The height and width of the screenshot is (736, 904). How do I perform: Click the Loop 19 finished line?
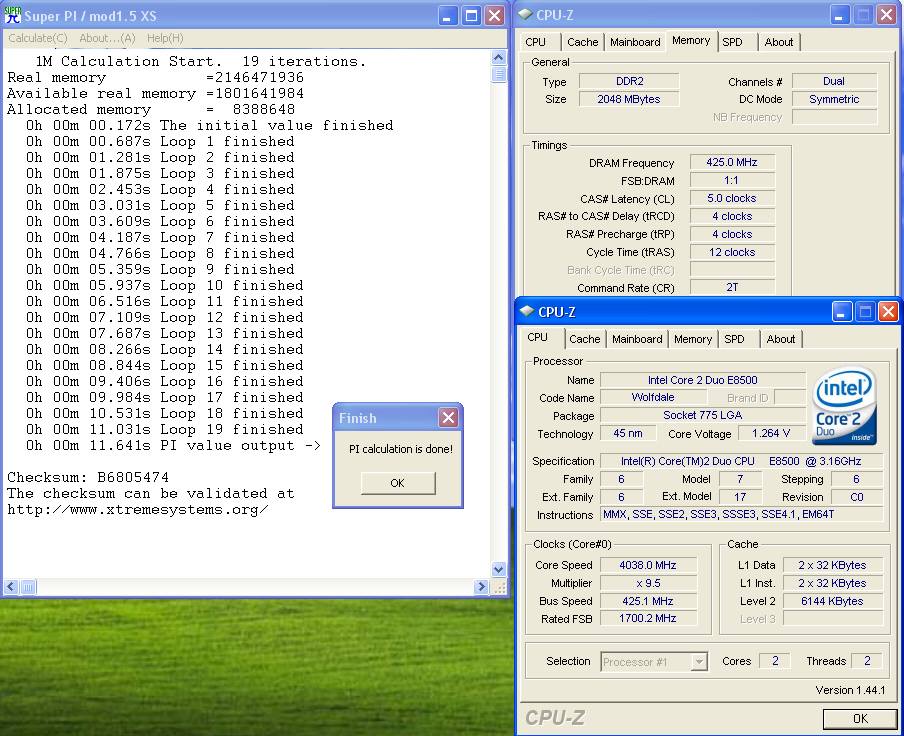(x=164, y=429)
